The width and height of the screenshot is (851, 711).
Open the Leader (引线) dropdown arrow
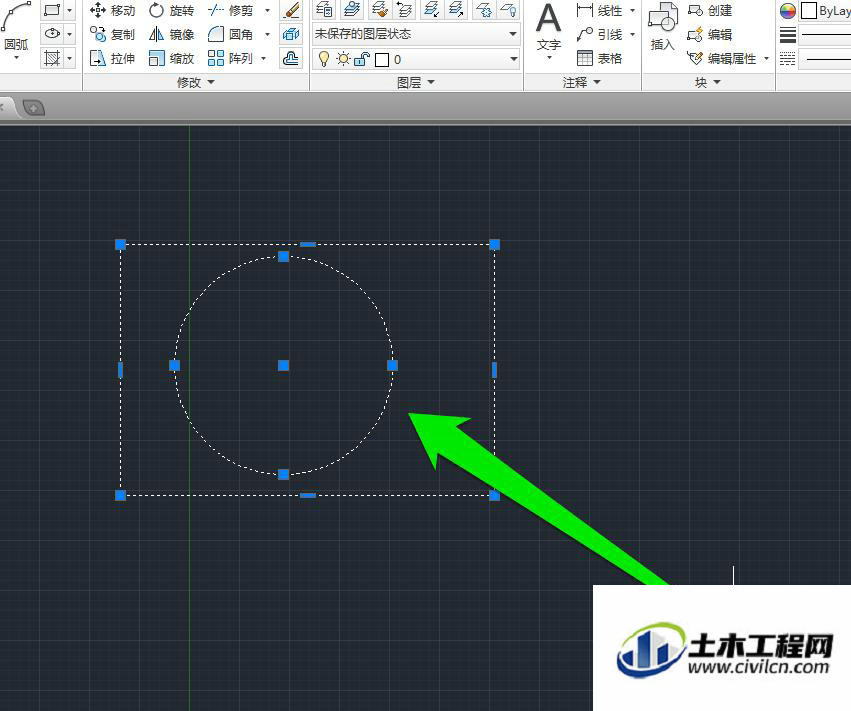coord(632,34)
